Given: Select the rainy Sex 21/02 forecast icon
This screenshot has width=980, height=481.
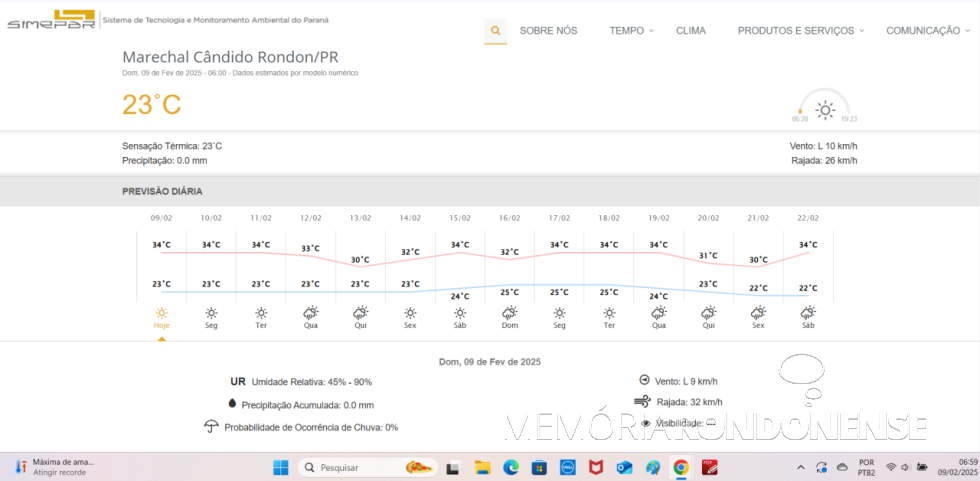Looking at the screenshot, I should (x=758, y=313).
